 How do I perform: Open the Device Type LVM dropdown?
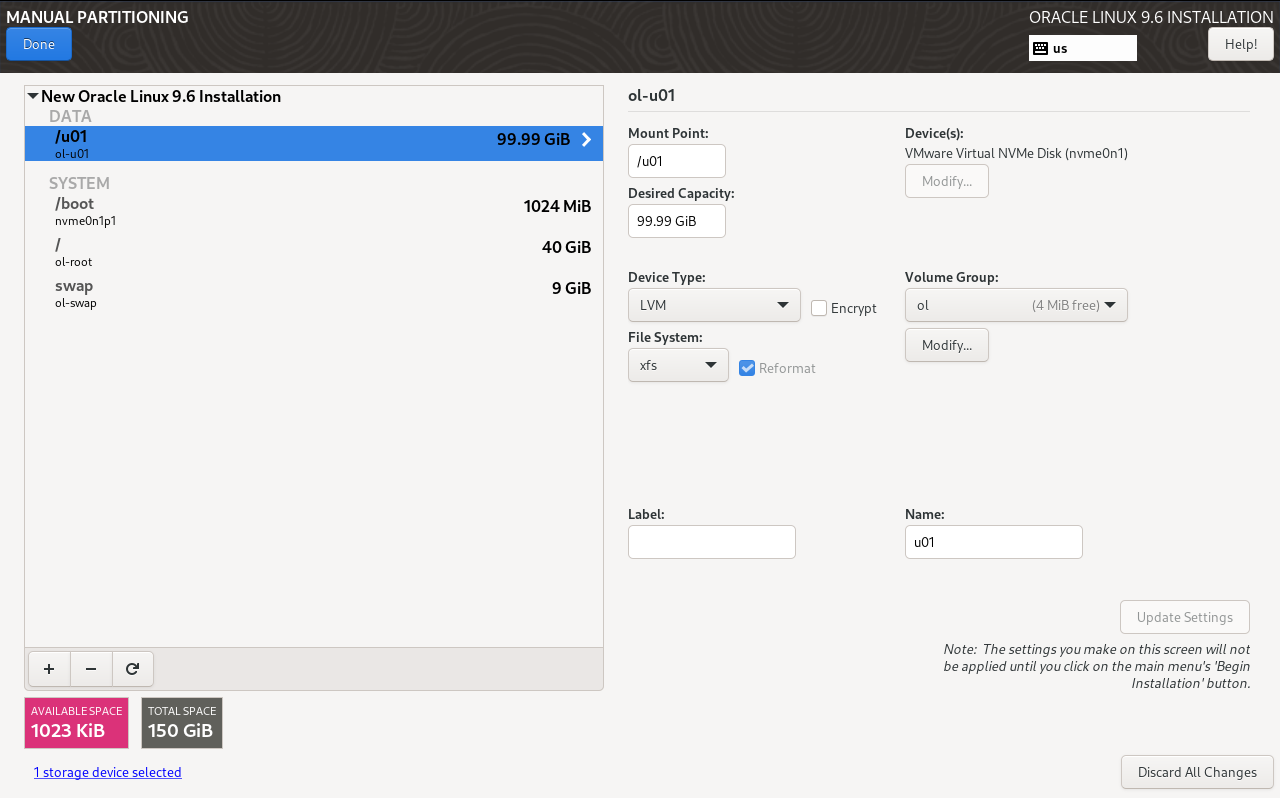tap(714, 305)
